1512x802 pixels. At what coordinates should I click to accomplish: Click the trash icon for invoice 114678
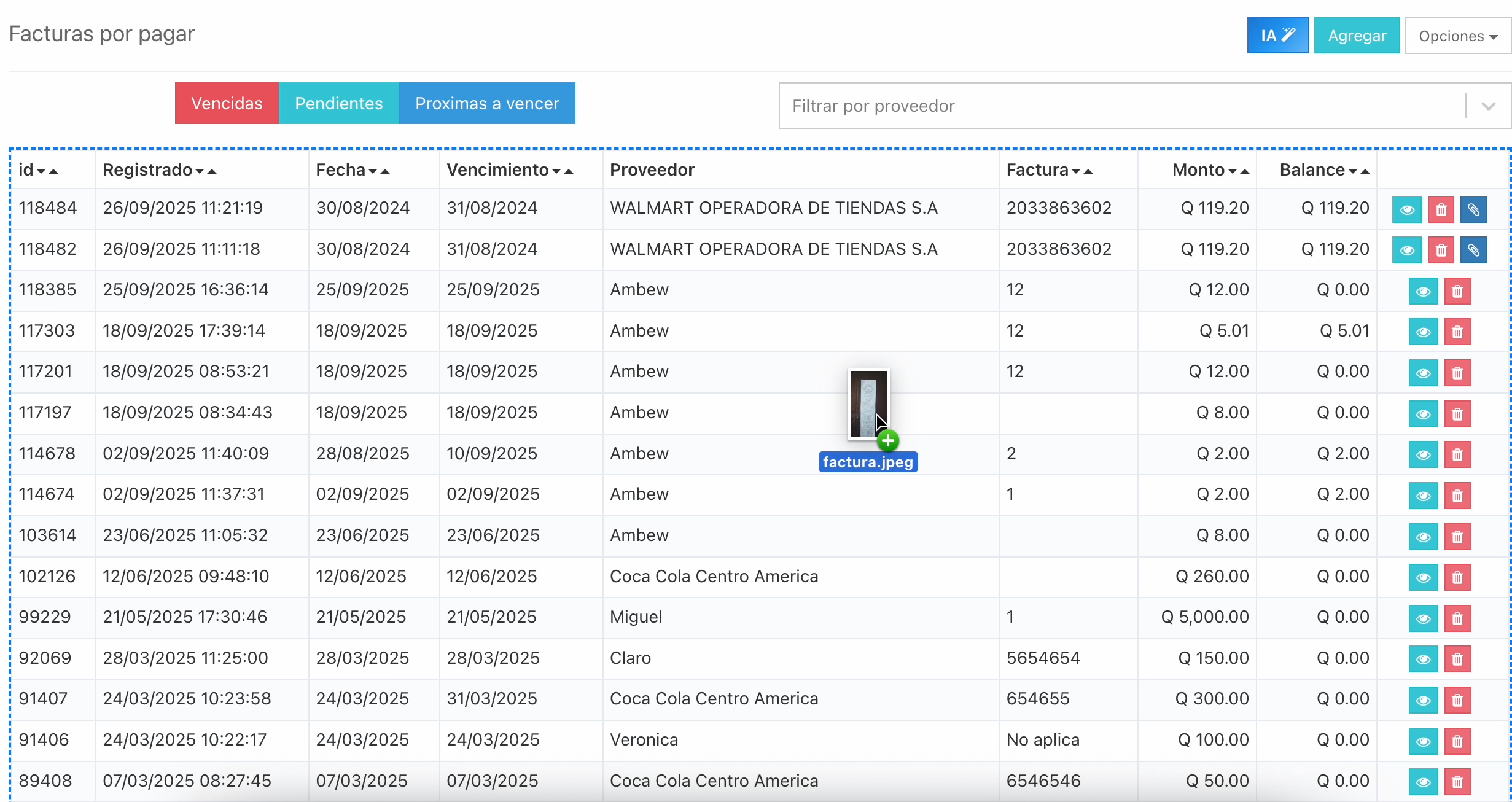[x=1457, y=455]
